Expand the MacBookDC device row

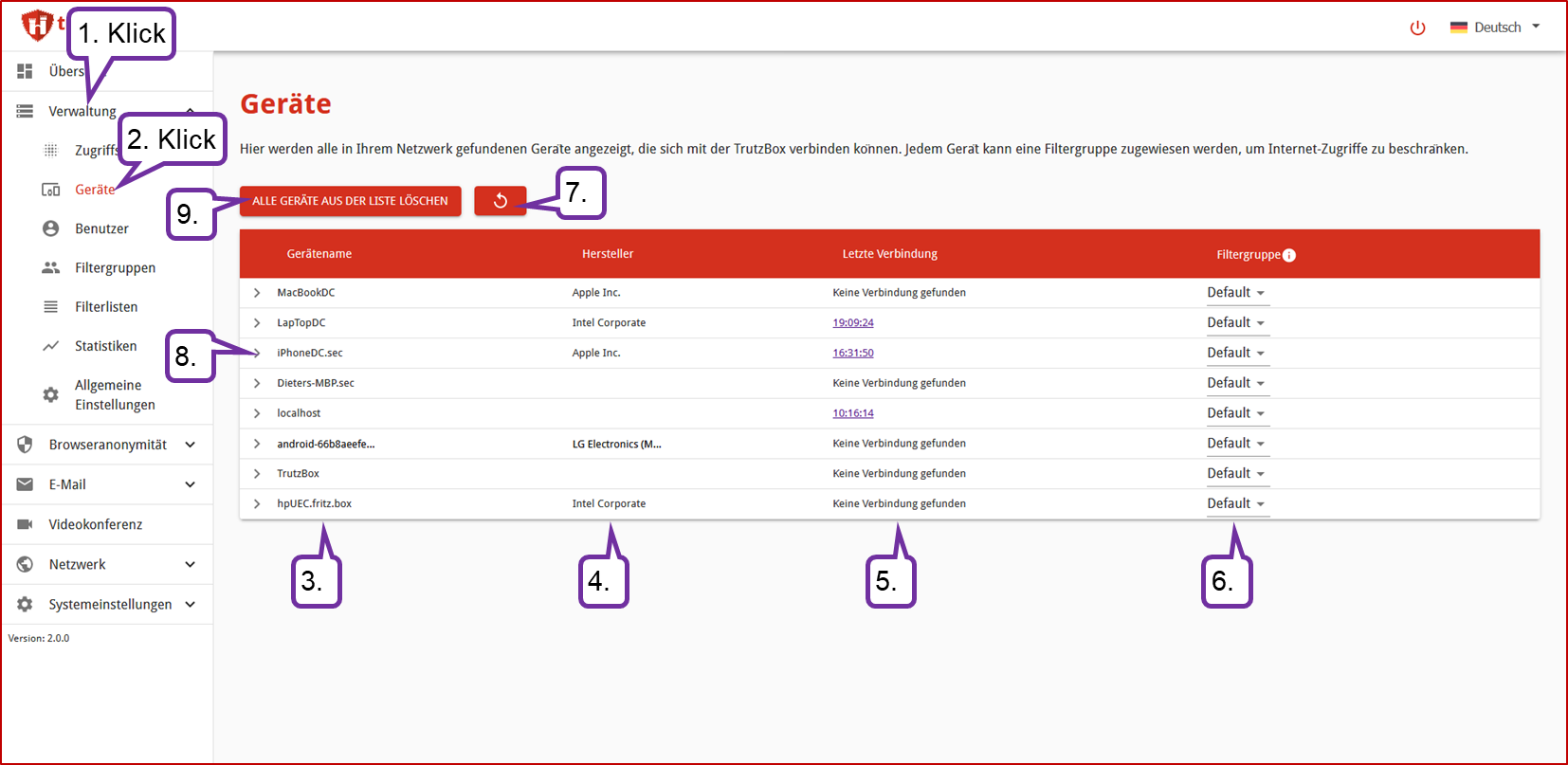pos(257,293)
